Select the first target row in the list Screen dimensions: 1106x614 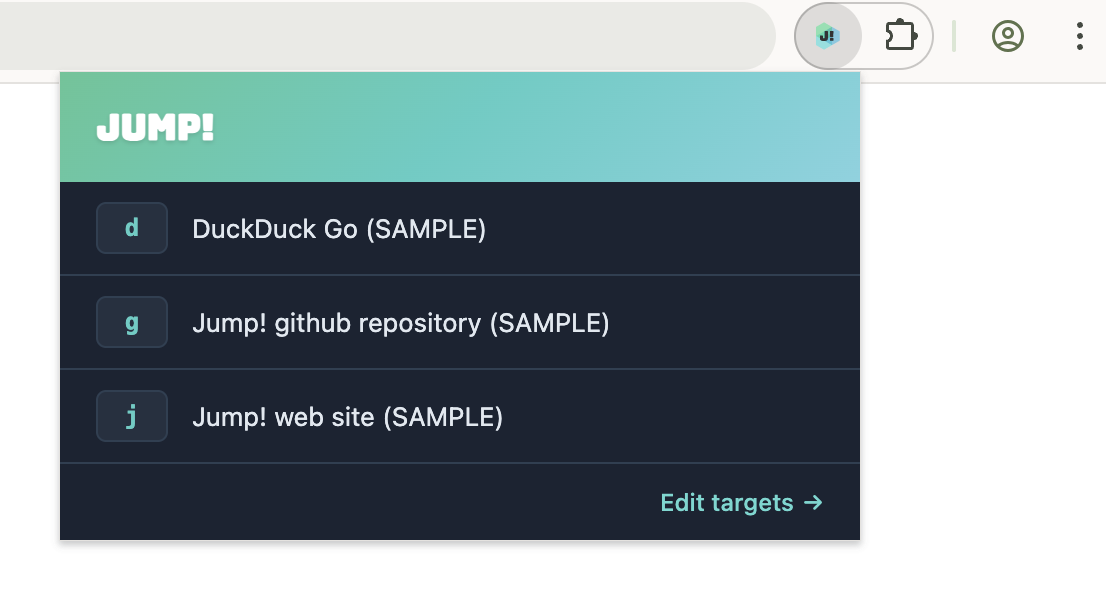pyautogui.click(x=460, y=228)
